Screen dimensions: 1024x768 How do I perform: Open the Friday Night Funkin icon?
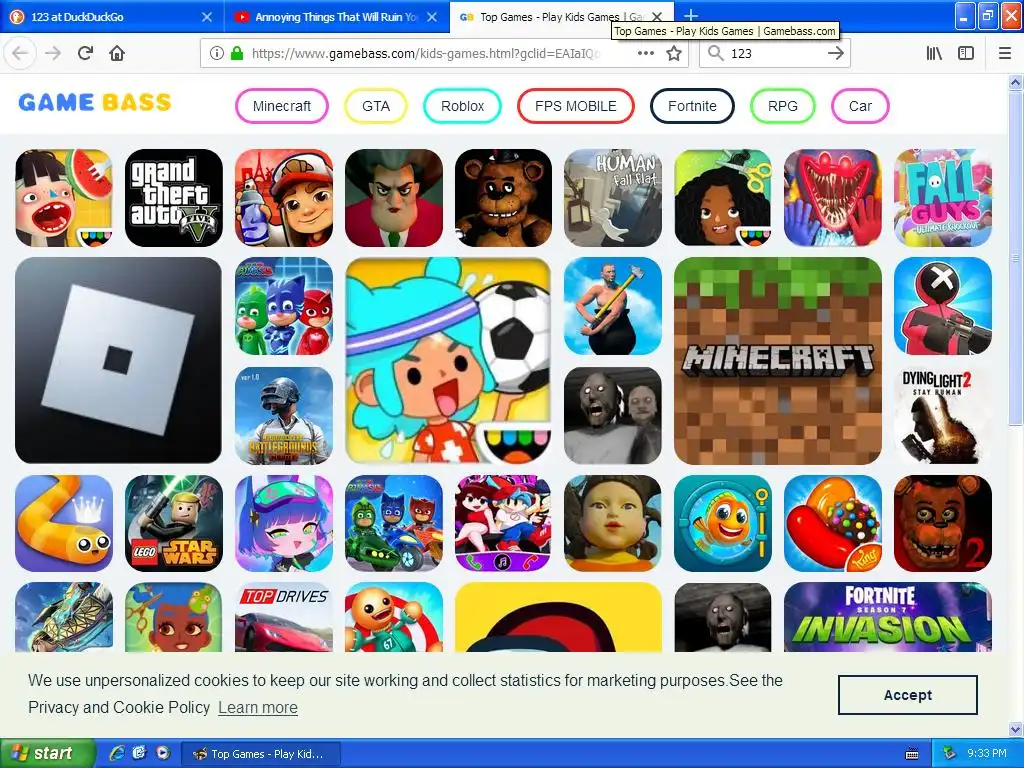(x=504, y=523)
